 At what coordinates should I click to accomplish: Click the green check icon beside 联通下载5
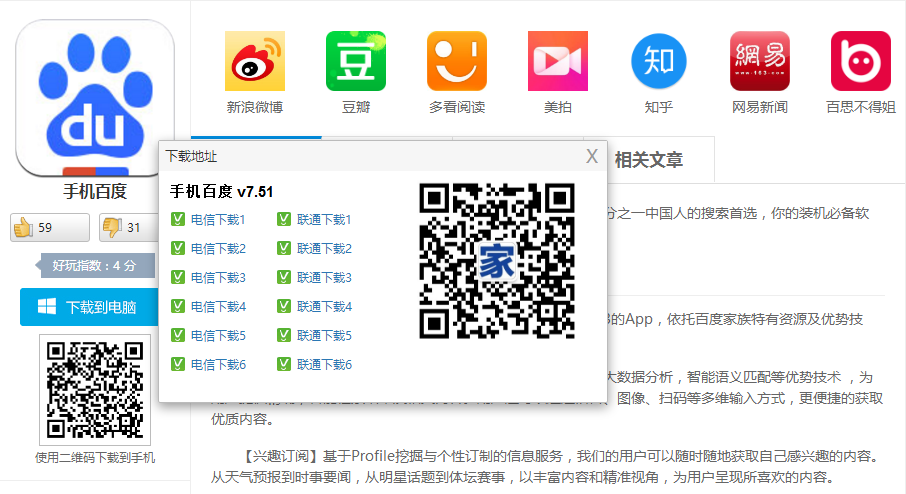(x=284, y=335)
